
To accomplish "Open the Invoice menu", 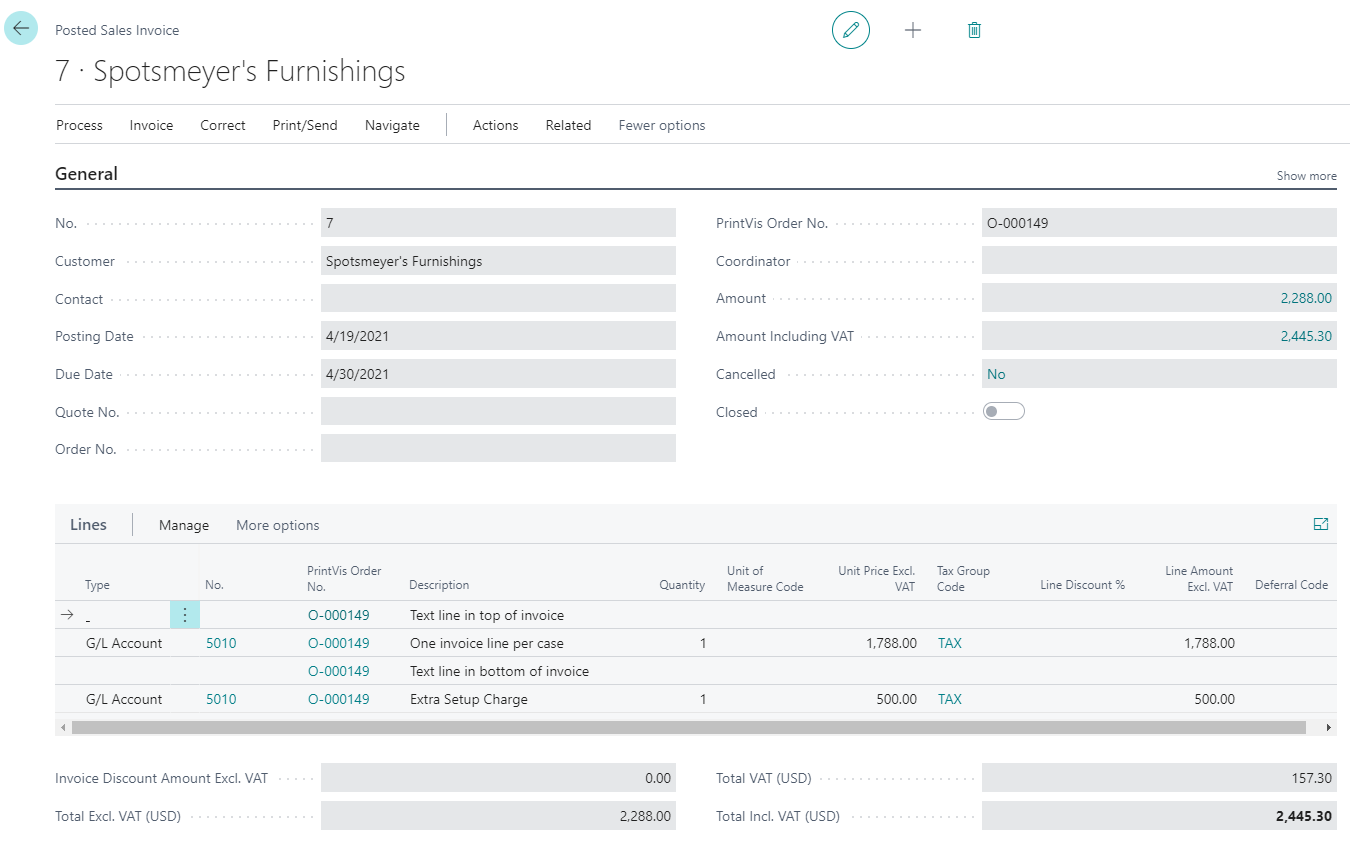I will click(151, 125).
